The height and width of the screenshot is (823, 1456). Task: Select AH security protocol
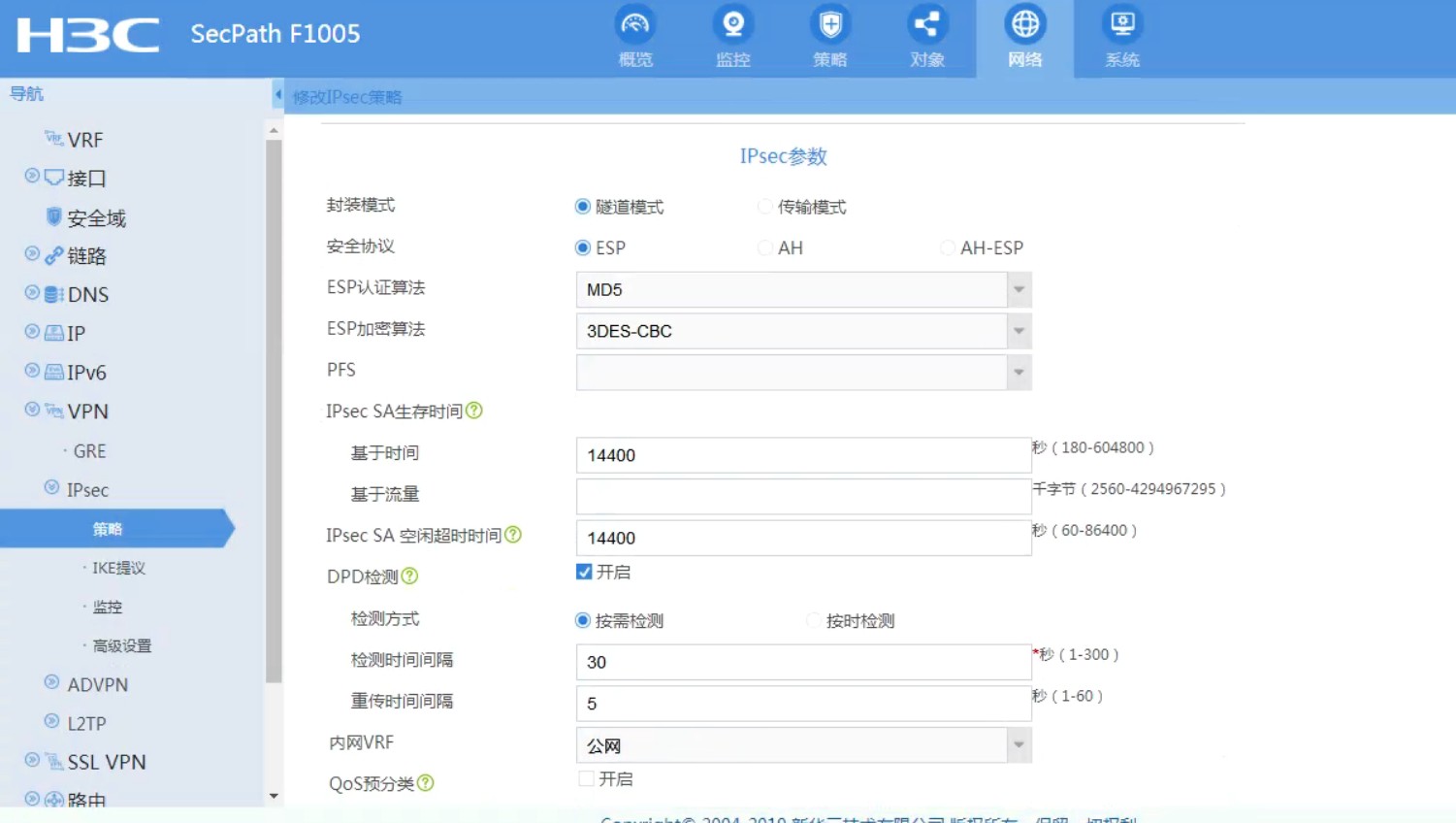pyautogui.click(x=765, y=247)
